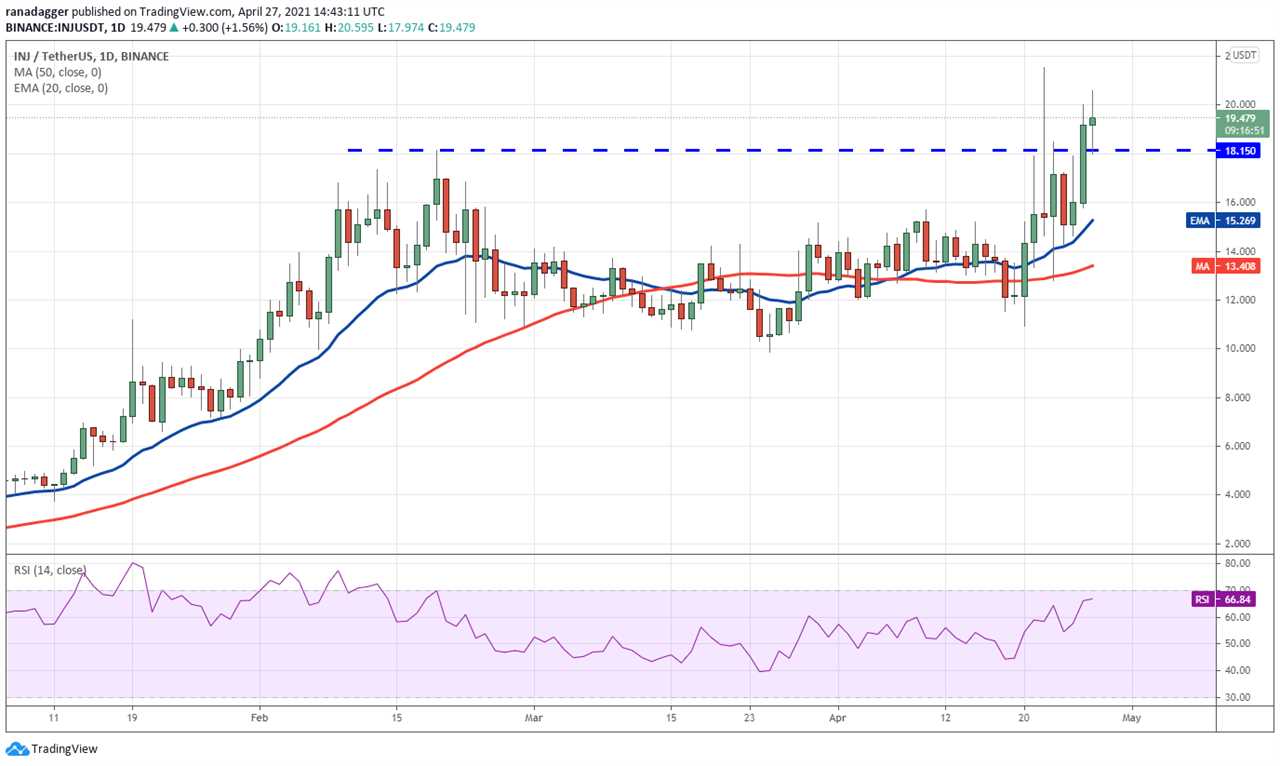Click the 16.000 price axis value
1280x766 pixels.
pyautogui.click(x=1241, y=202)
